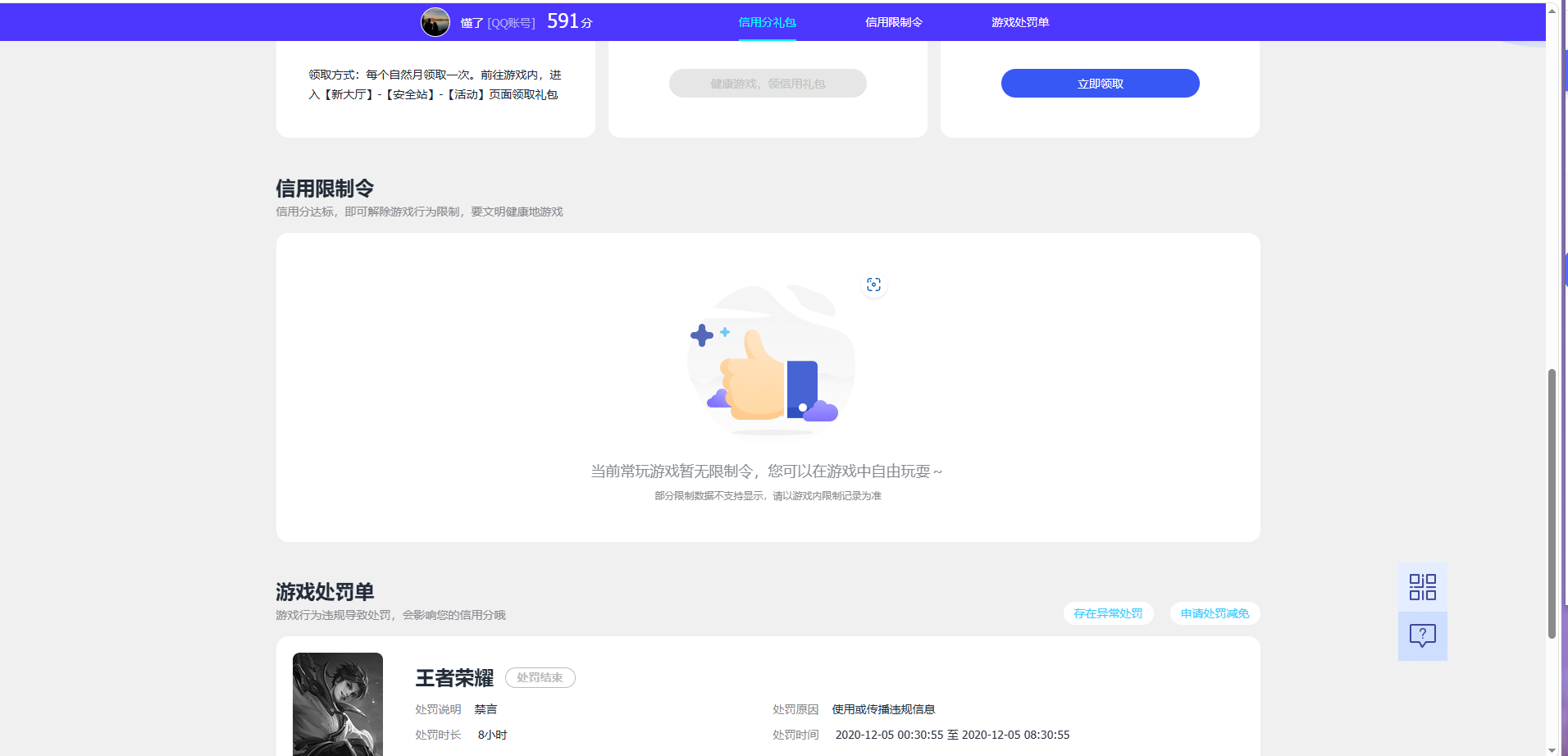Image resolution: width=1568 pixels, height=756 pixels.
Task: Click the penalty time range 2020-12-05 text
Action: coord(952,735)
